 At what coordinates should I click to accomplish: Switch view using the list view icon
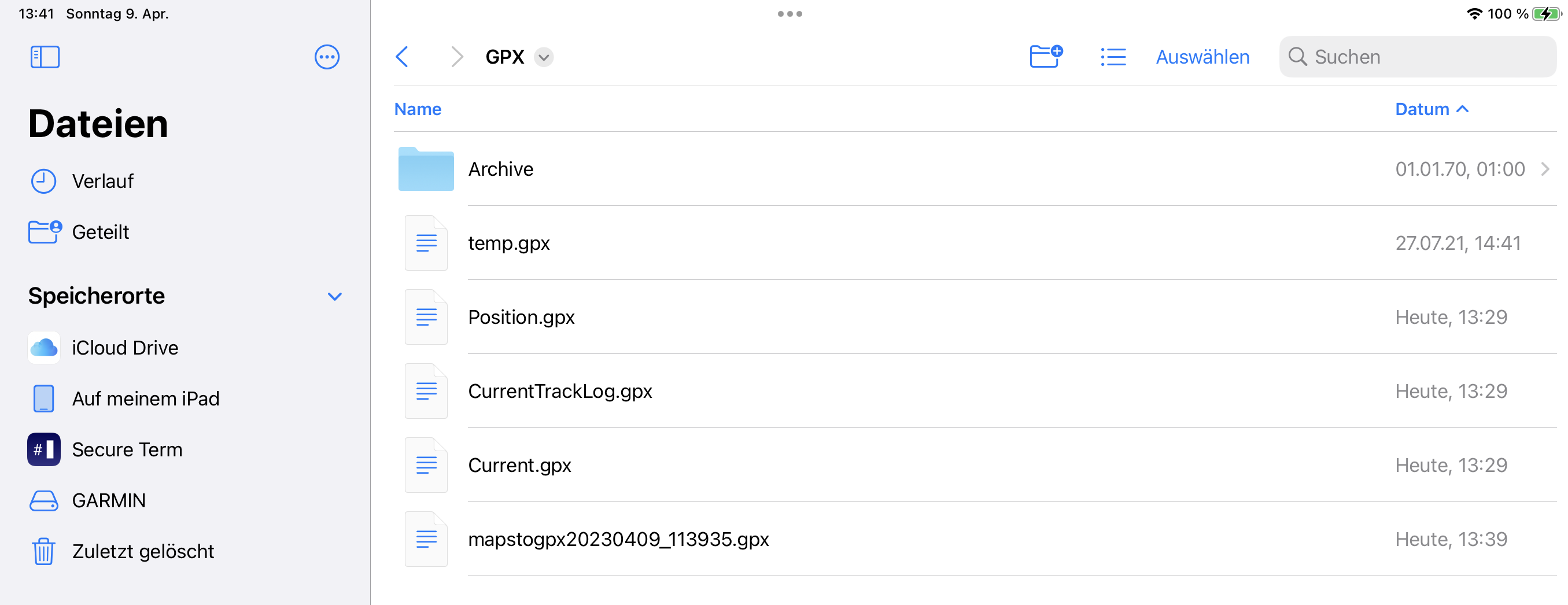click(1113, 57)
